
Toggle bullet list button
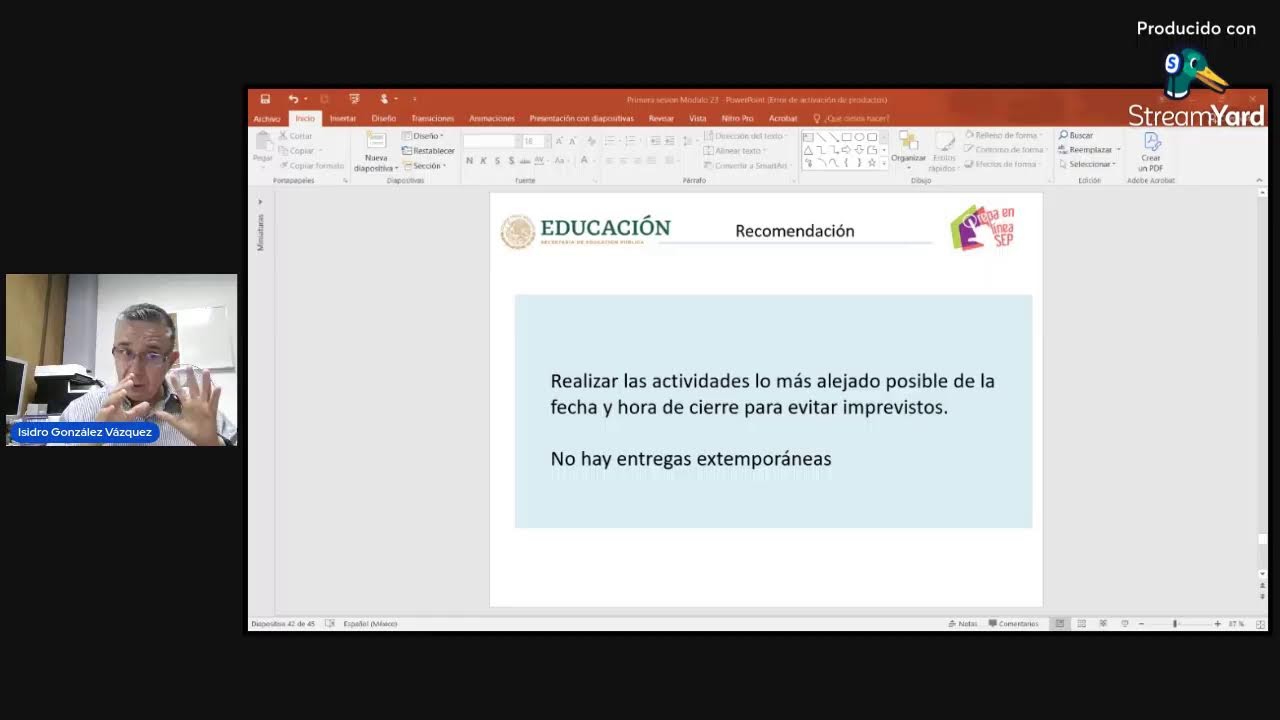[x=611, y=141]
